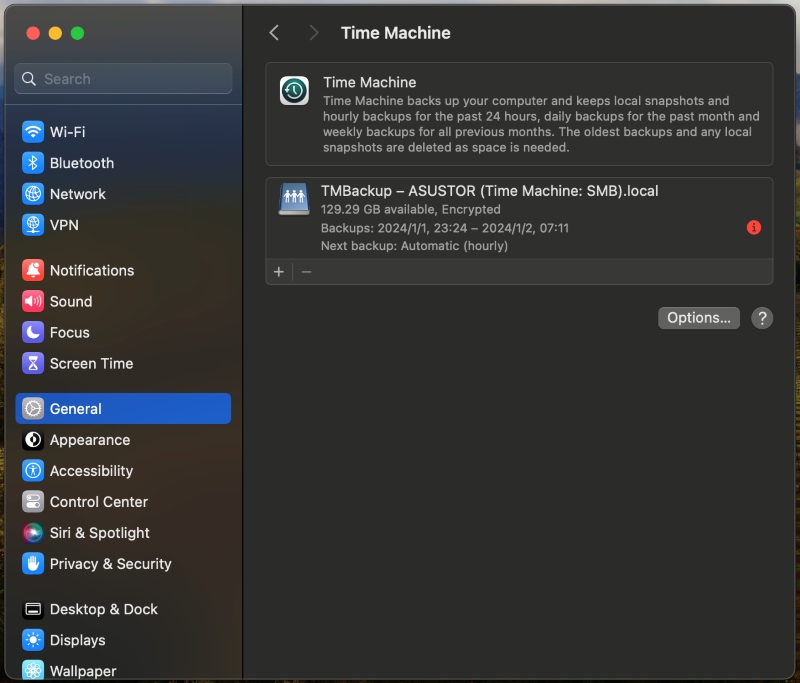Click the Time Machine description paragraph
The height and width of the screenshot is (683, 800).
coord(541,124)
